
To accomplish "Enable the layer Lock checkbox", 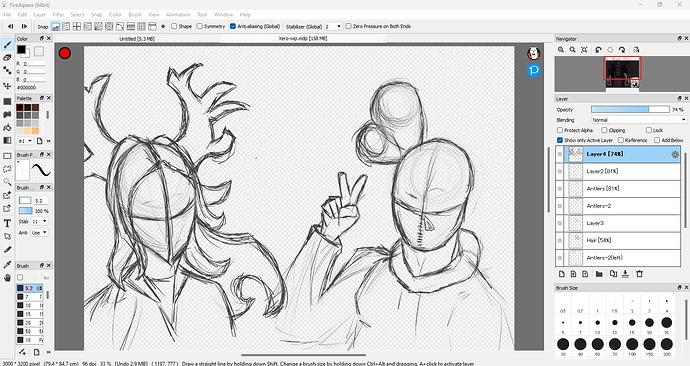I will pyautogui.click(x=649, y=130).
